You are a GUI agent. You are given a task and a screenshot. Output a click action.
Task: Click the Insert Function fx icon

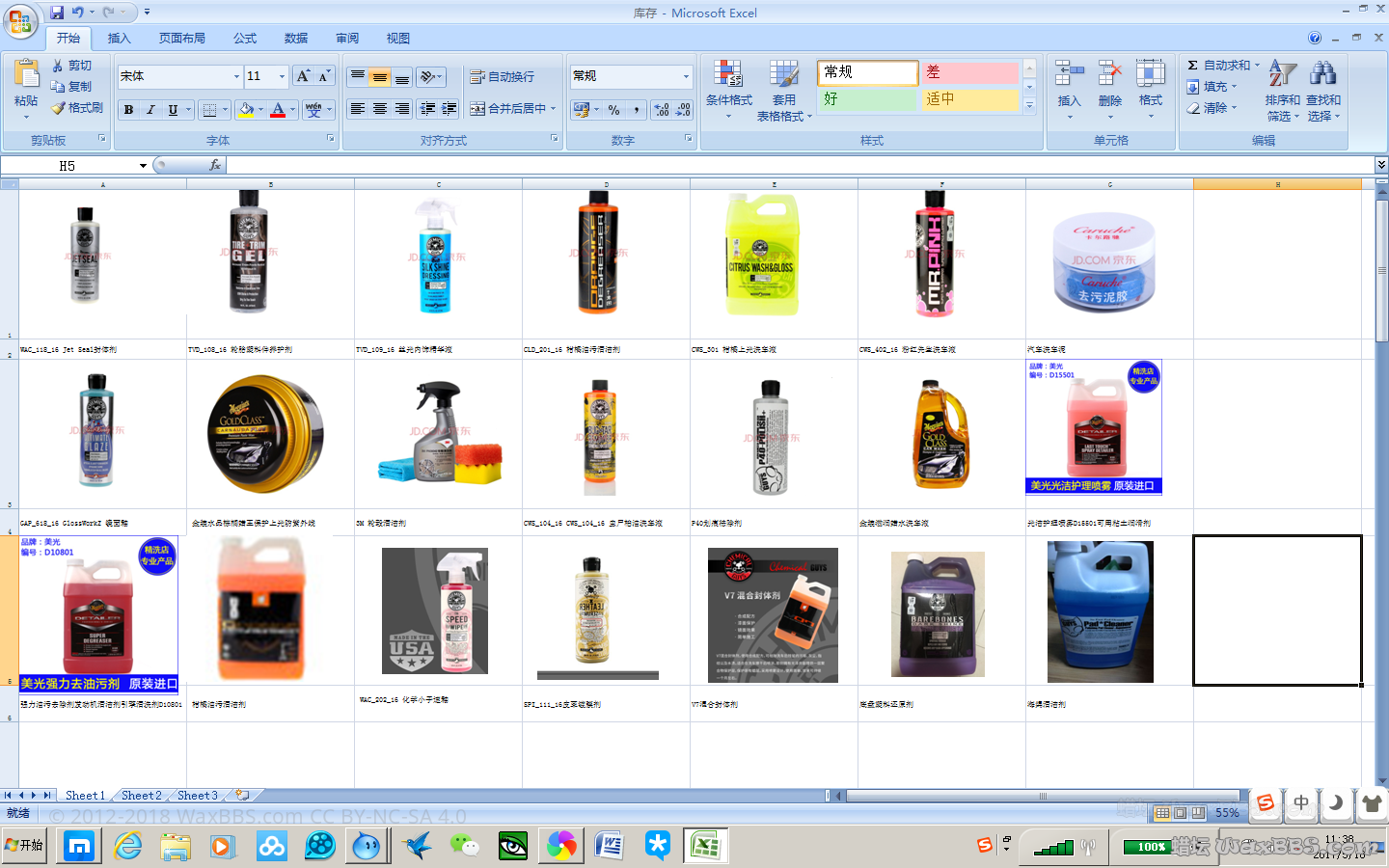tap(215, 166)
